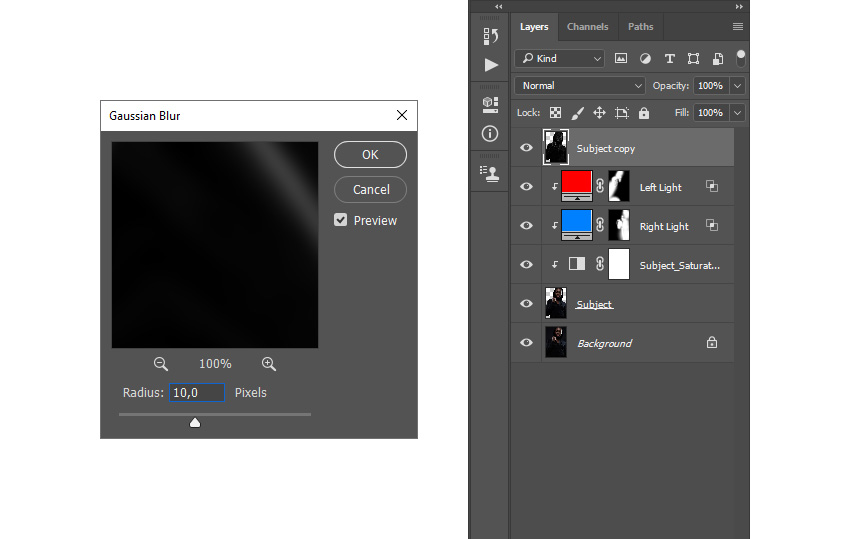Filter layers by adjustment layers icon
The height and width of the screenshot is (539, 850).
click(x=645, y=59)
